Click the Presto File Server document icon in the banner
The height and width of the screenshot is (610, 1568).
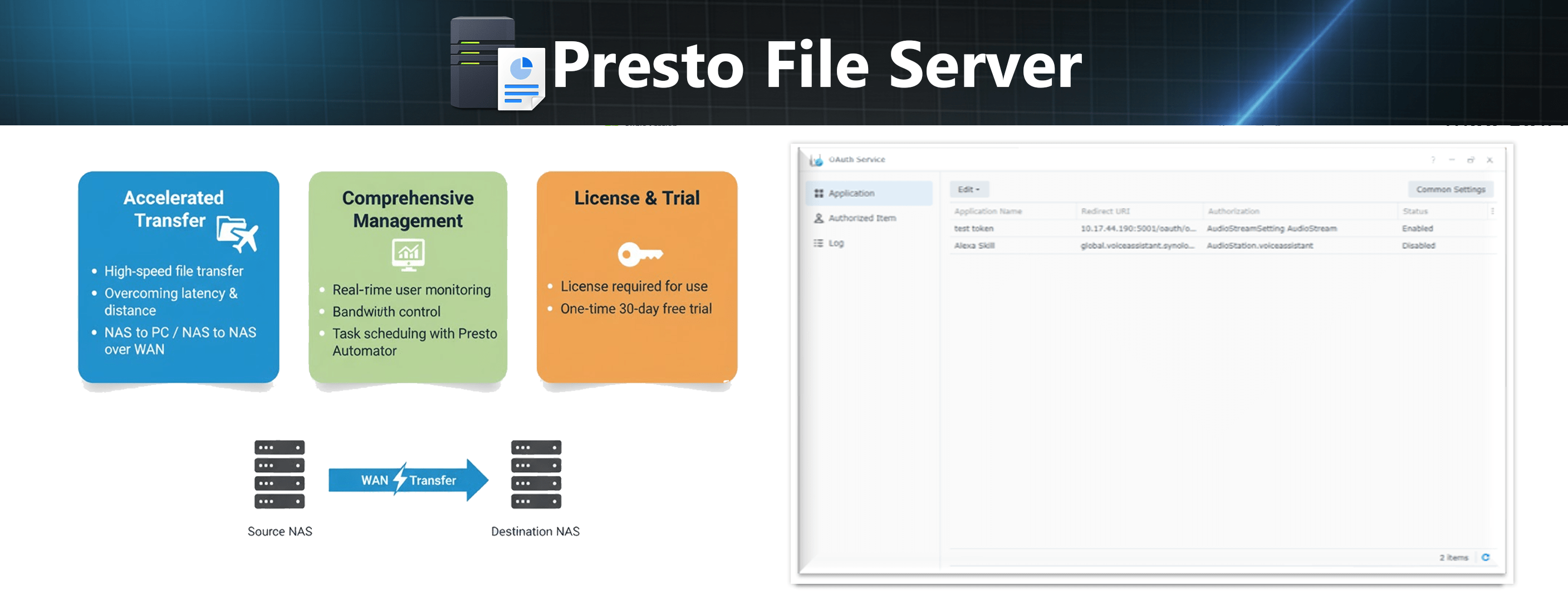pos(521,79)
